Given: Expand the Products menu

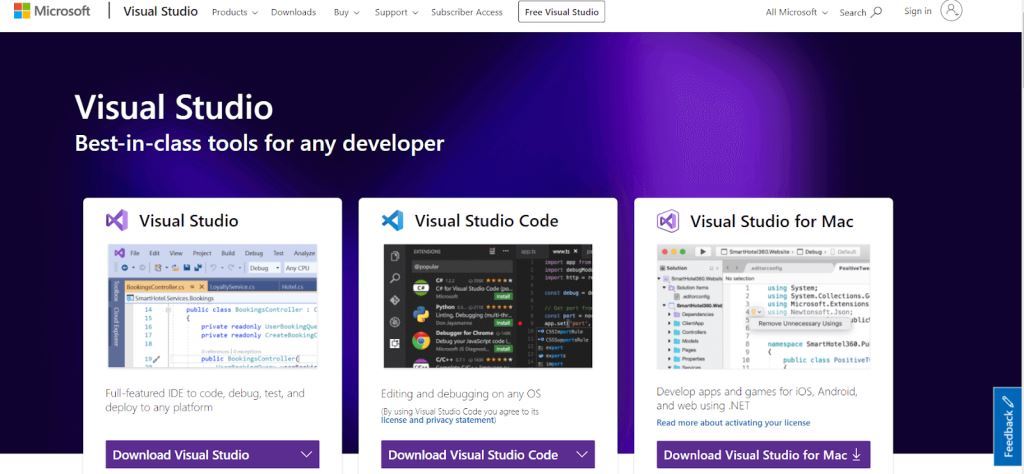Looking at the screenshot, I should (234, 12).
